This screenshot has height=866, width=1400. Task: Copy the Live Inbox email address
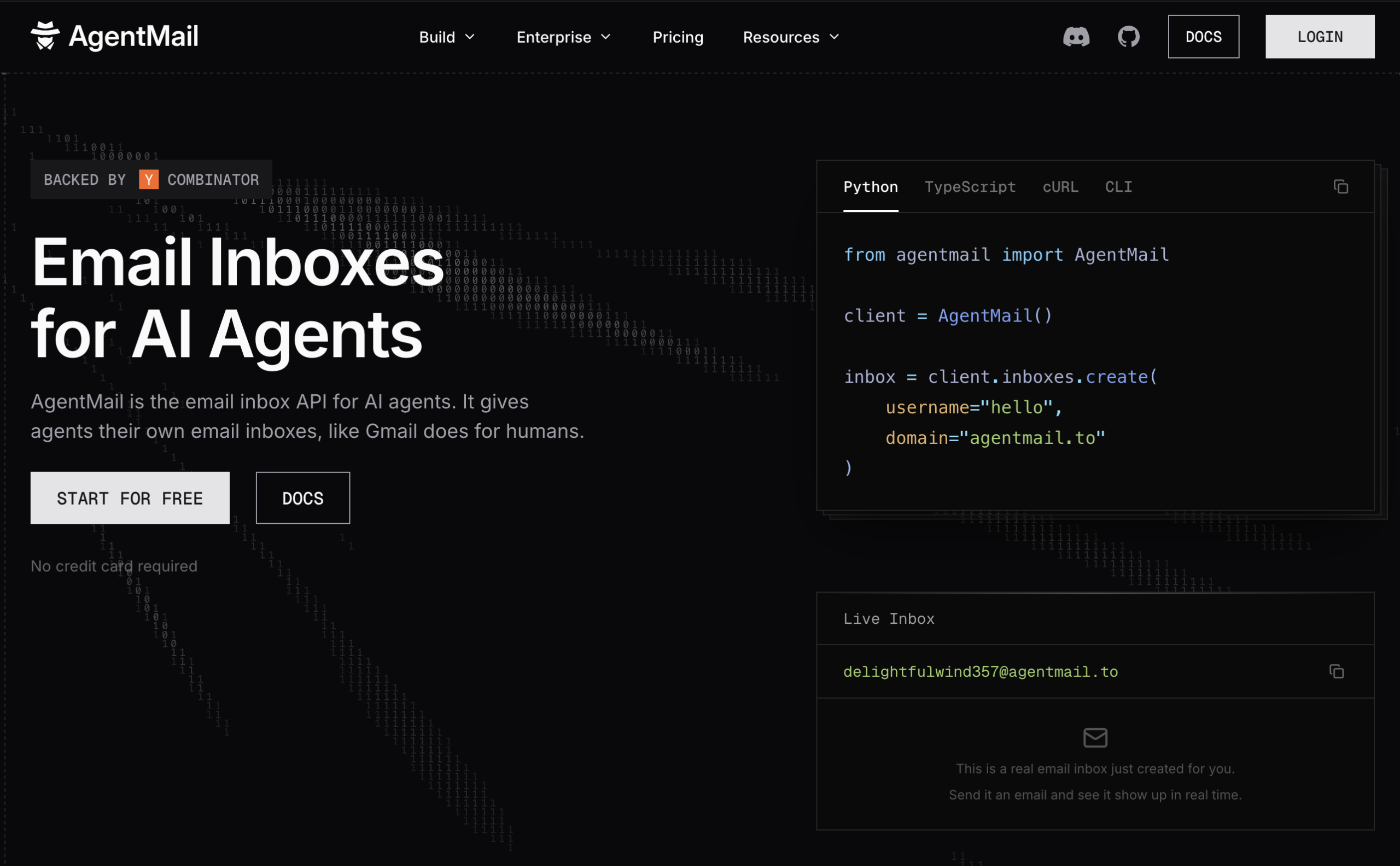point(1336,671)
